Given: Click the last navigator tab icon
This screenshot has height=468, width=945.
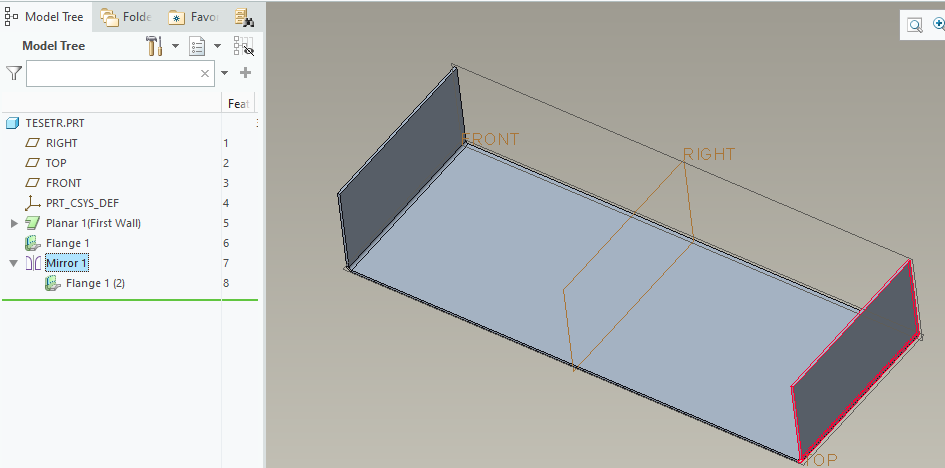Looking at the screenshot, I should 244,17.
